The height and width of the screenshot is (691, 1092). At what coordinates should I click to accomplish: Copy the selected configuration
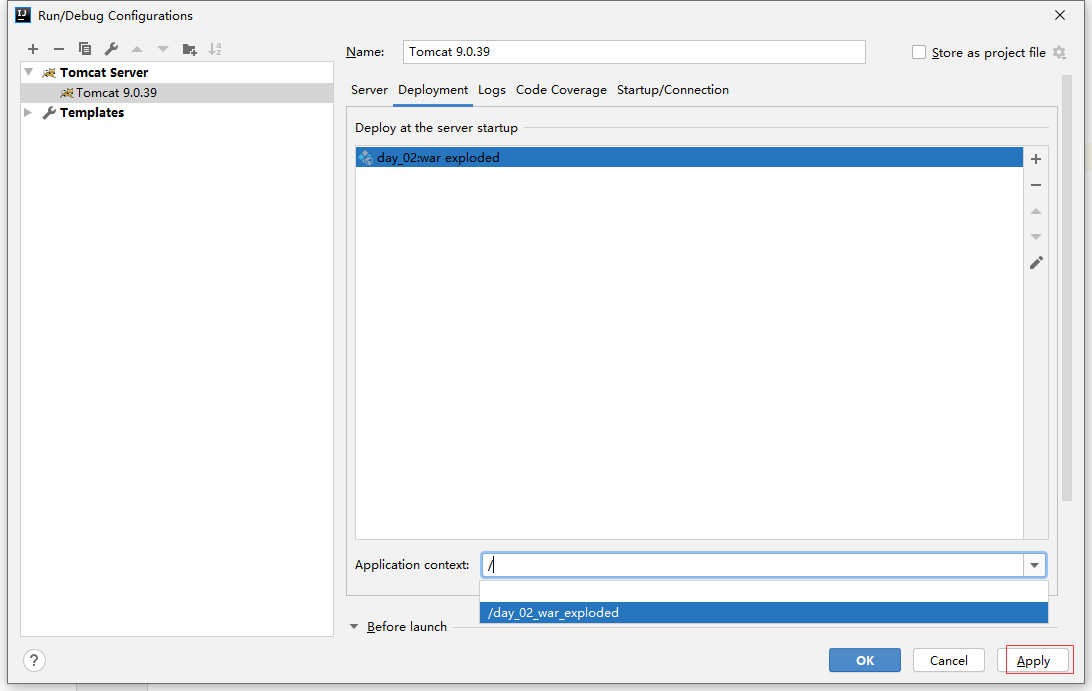85,49
